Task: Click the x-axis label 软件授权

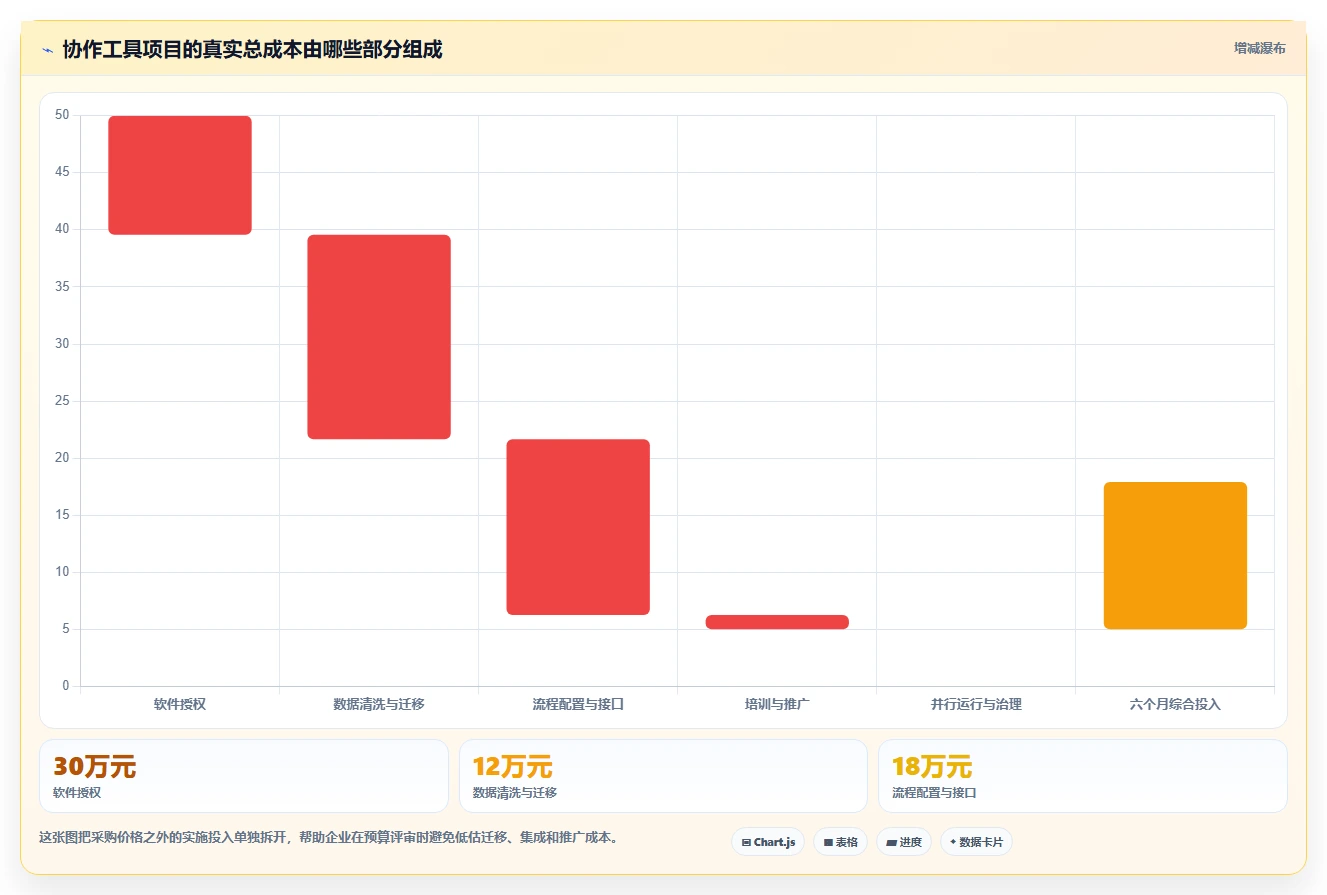Action: point(180,704)
